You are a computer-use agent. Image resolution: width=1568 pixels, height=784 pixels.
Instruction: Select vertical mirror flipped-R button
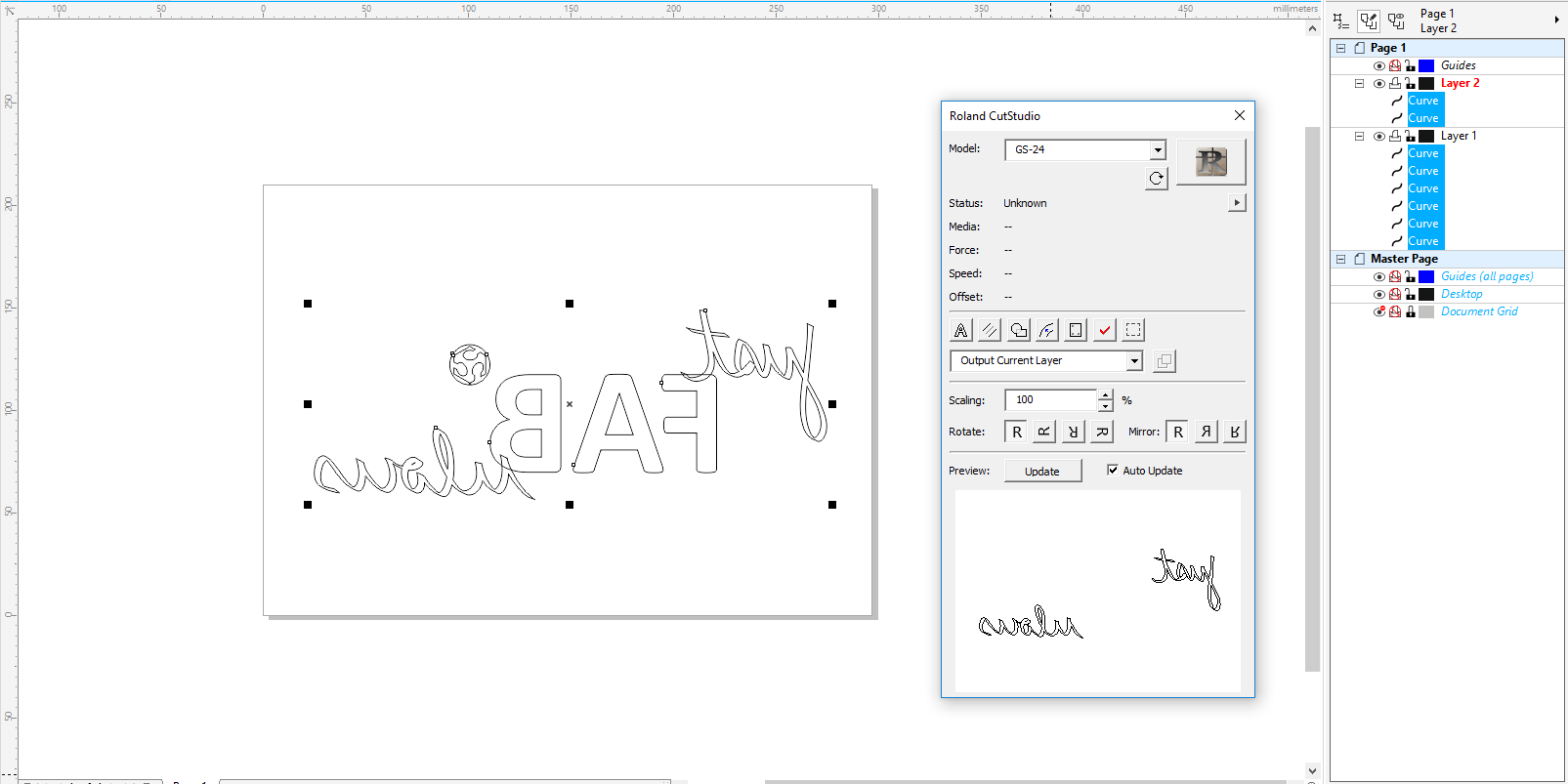[1235, 432]
